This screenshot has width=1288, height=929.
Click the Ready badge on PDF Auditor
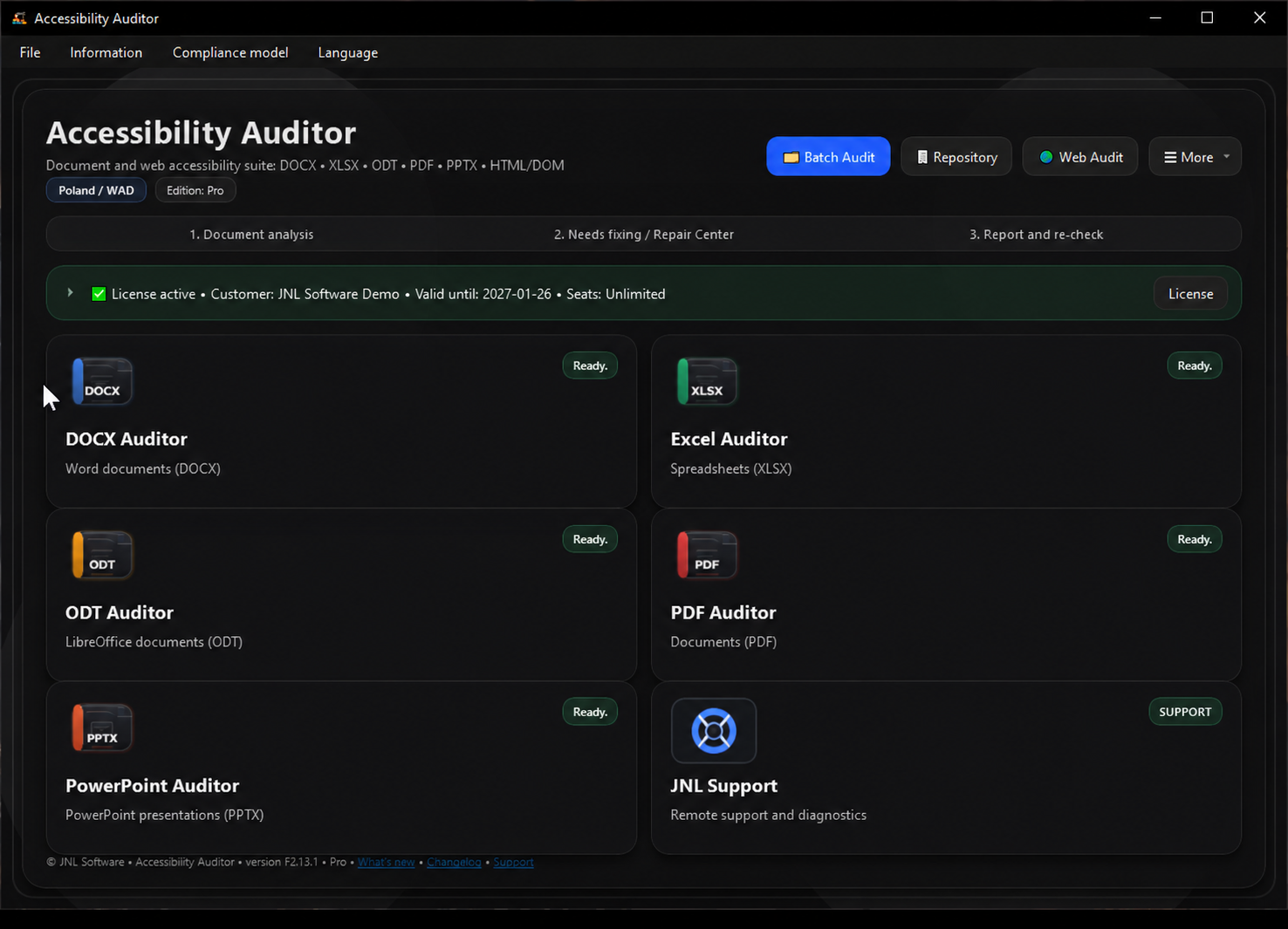(x=1195, y=539)
